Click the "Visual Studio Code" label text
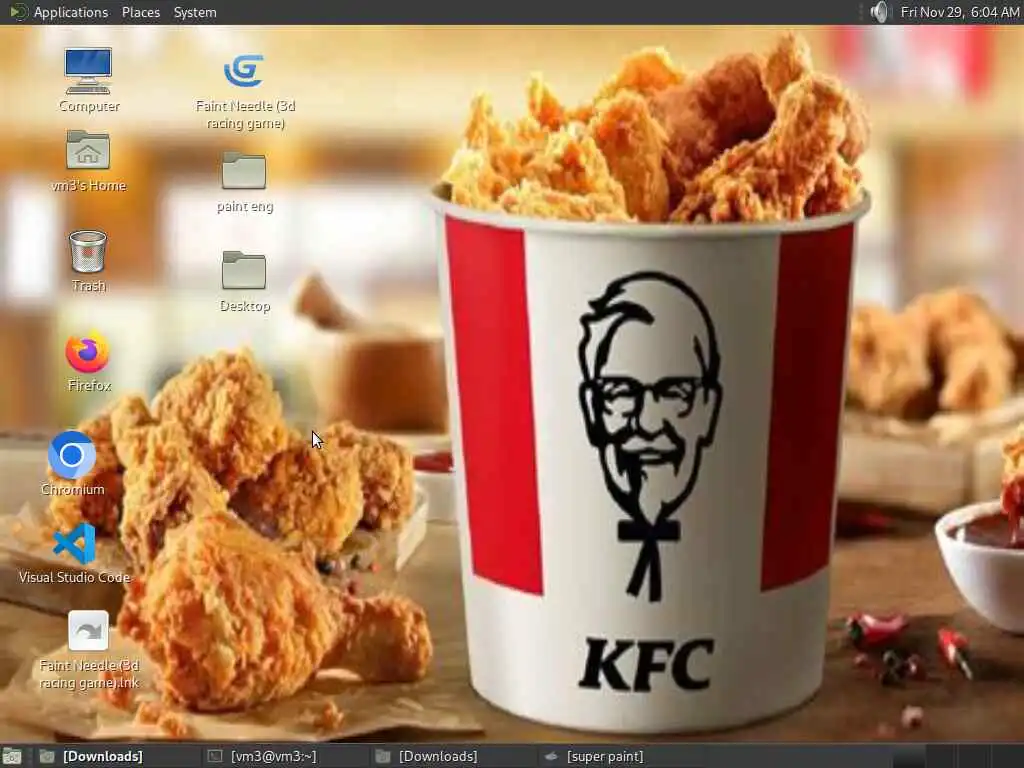Viewport: 1024px width, 768px height. coord(74,577)
